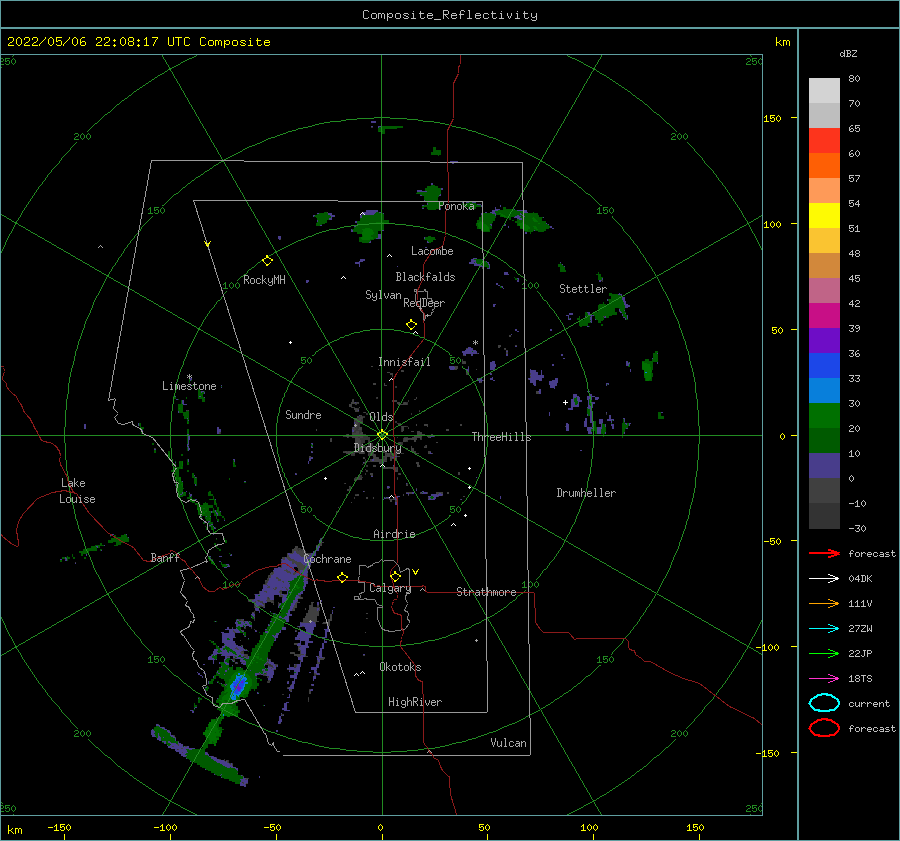This screenshot has width=900, height=841.
Task: Click the Sundre label
Action: 303,415
